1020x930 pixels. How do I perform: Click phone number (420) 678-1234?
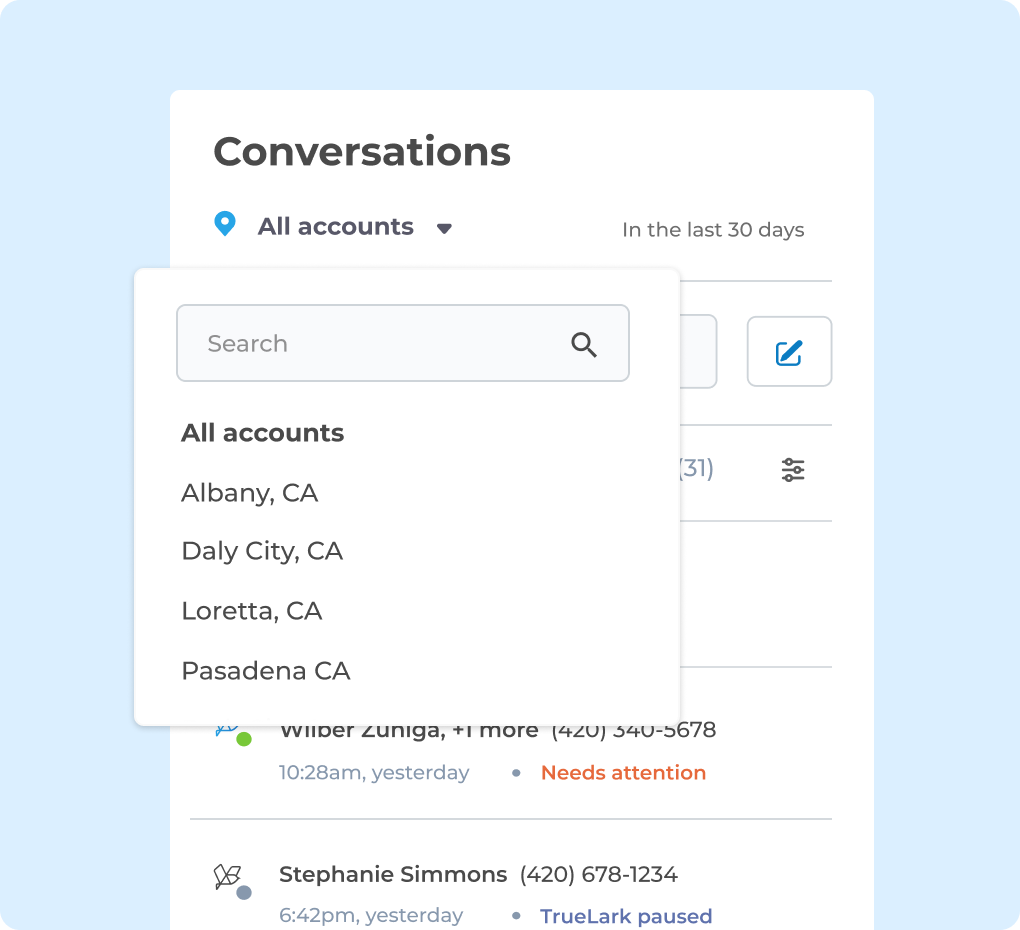(x=598, y=875)
